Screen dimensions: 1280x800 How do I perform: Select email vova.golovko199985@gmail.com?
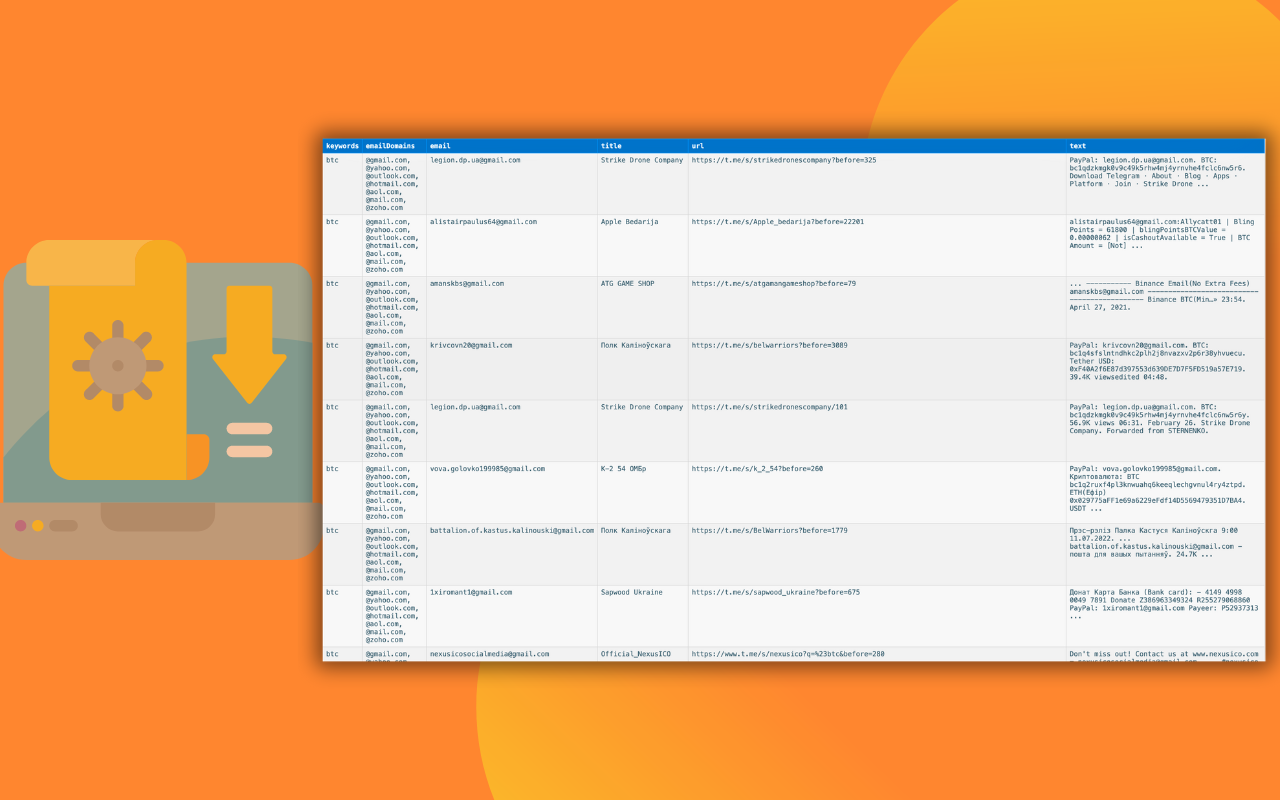pos(487,469)
